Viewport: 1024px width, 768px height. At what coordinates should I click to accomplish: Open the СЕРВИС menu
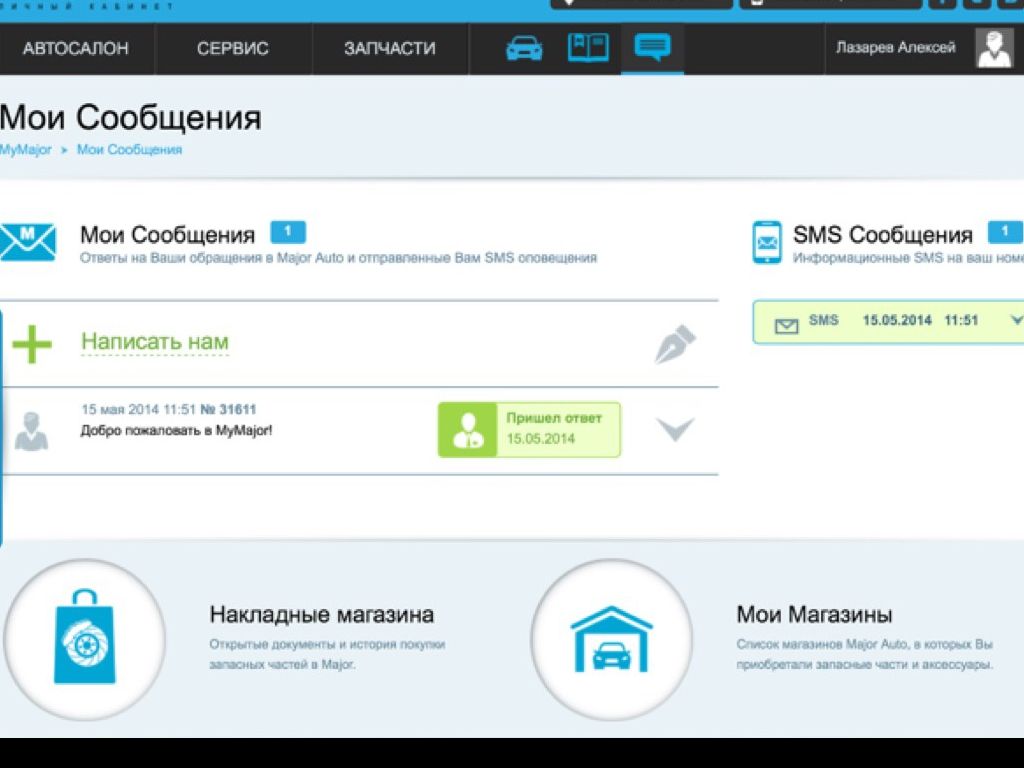click(232, 48)
